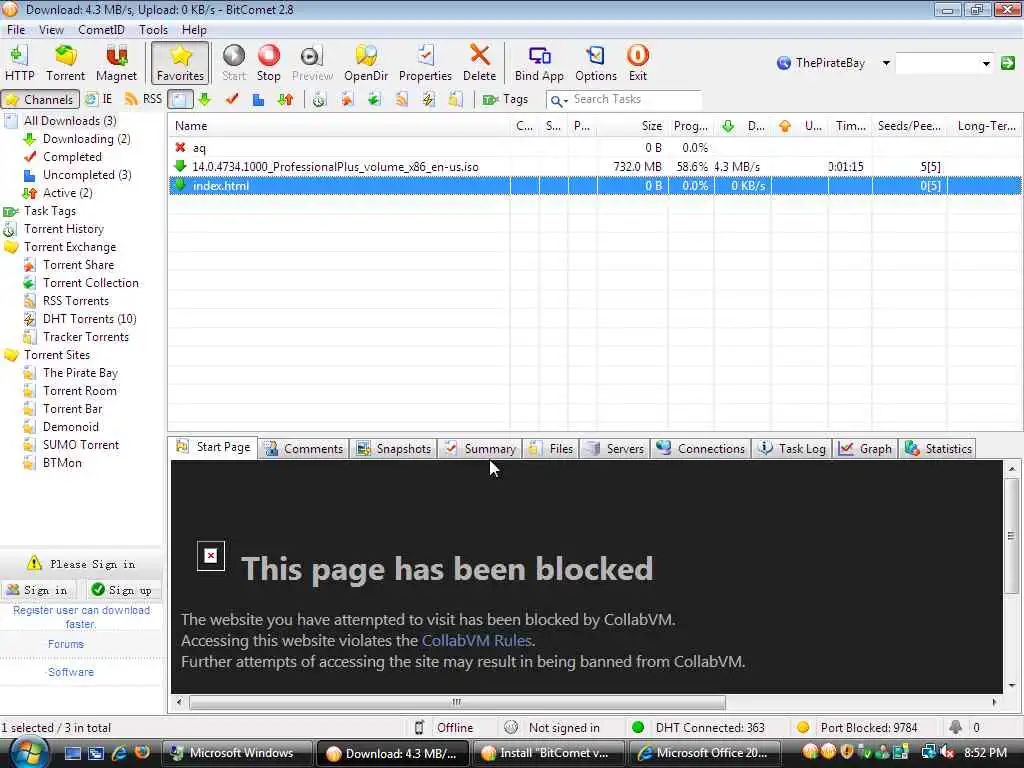Open The Pirate Bay site entry
Image resolution: width=1024 pixels, height=768 pixels.
point(80,373)
